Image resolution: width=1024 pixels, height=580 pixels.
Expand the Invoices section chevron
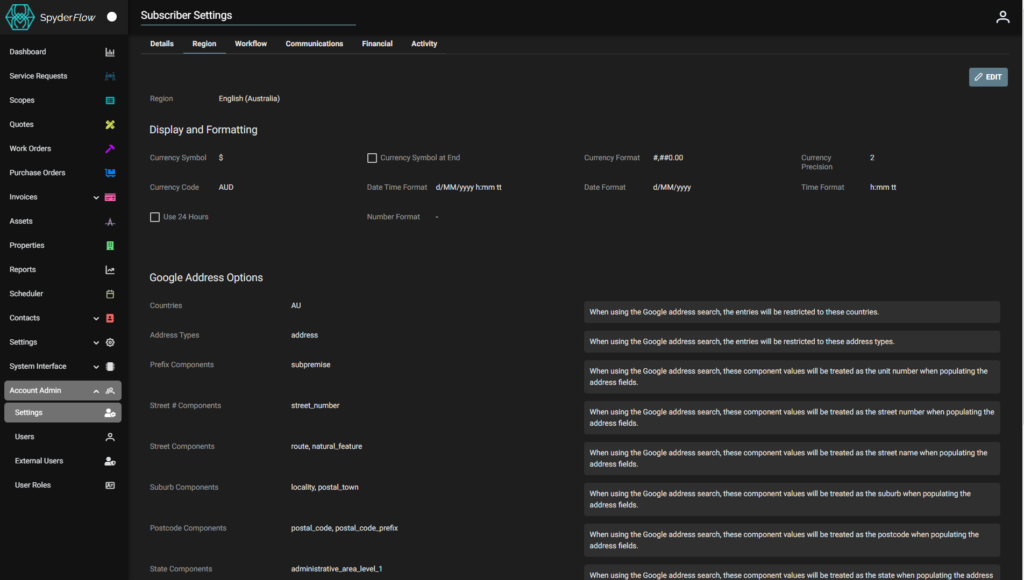click(x=96, y=196)
